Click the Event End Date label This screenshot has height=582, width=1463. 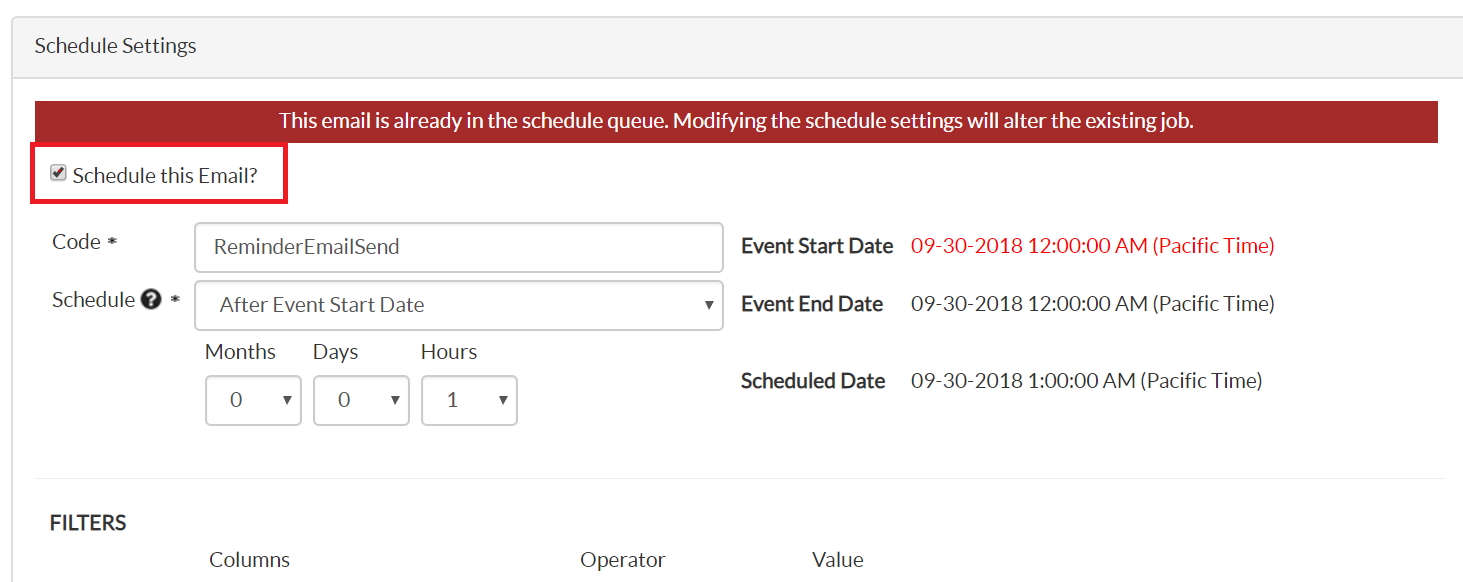(x=811, y=304)
